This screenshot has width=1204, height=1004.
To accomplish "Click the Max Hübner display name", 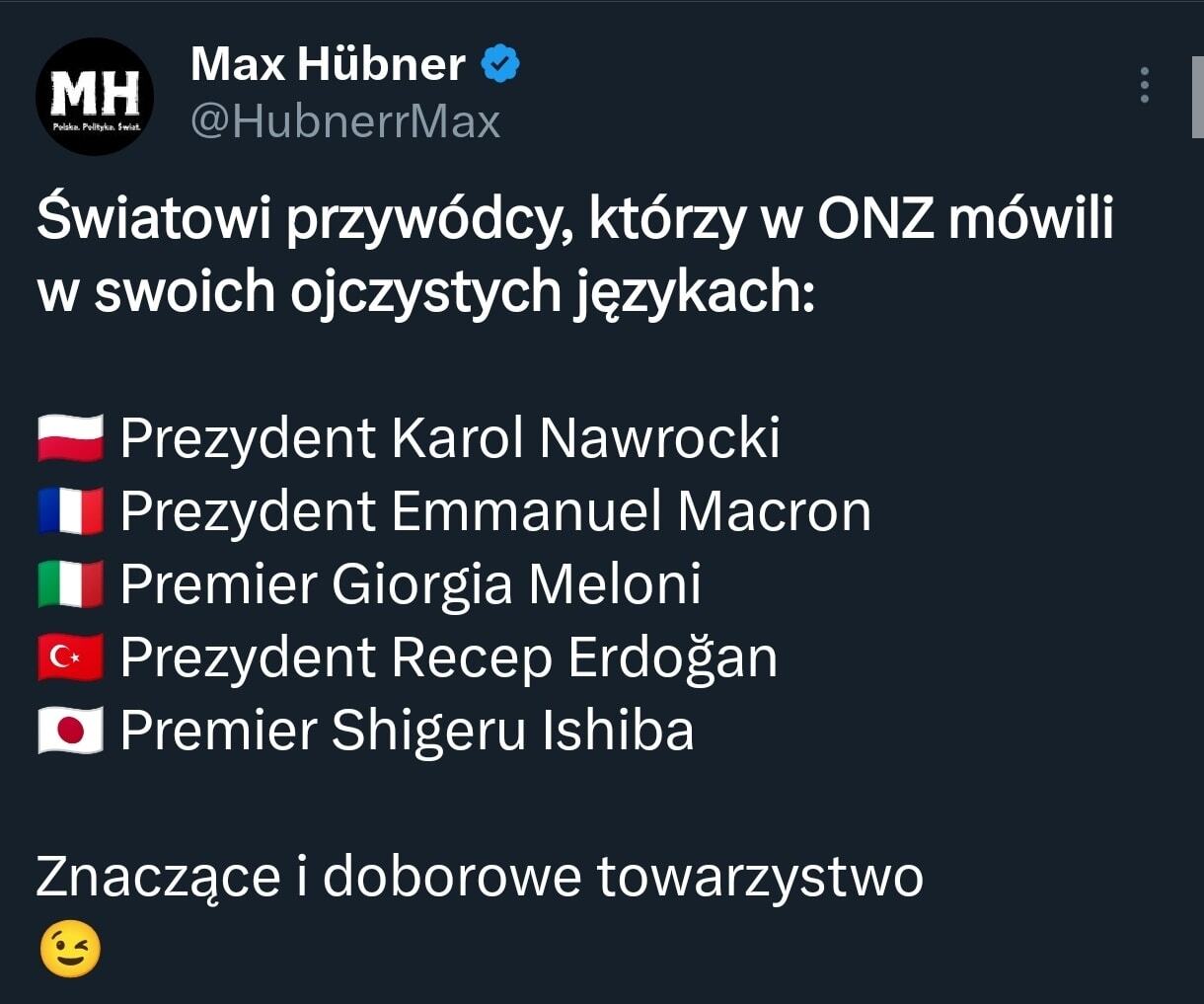I will [x=328, y=65].
